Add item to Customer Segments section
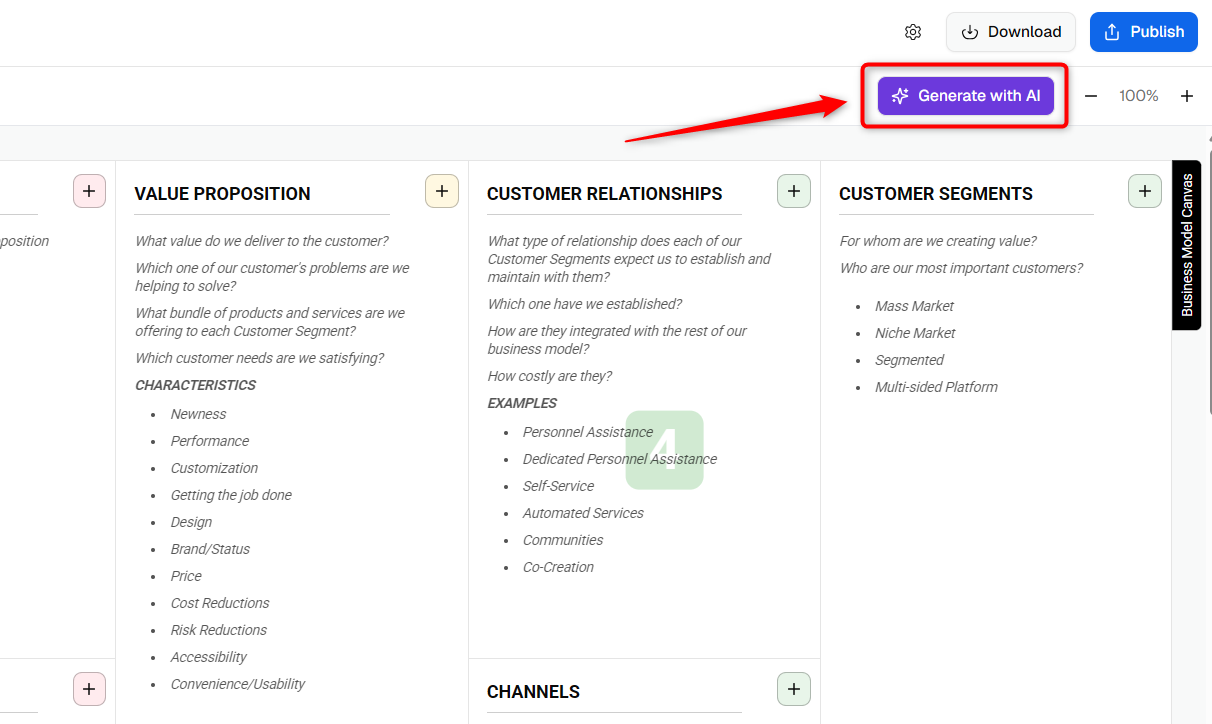The width and height of the screenshot is (1212, 724). tap(1145, 191)
